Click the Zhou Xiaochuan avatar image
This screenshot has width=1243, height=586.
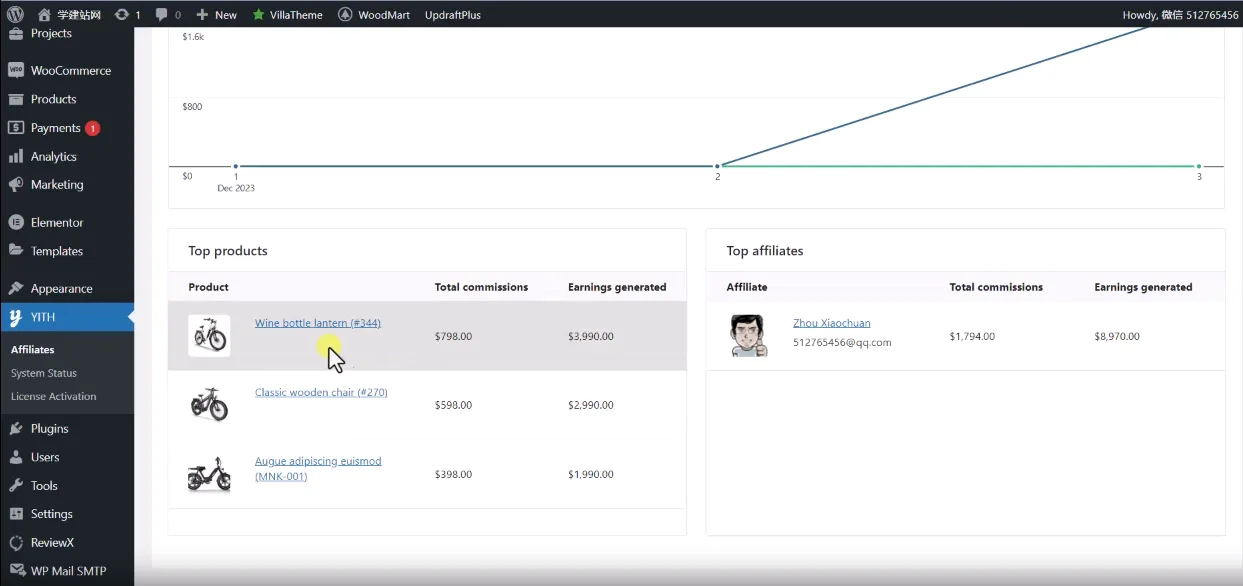pos(748,336)
